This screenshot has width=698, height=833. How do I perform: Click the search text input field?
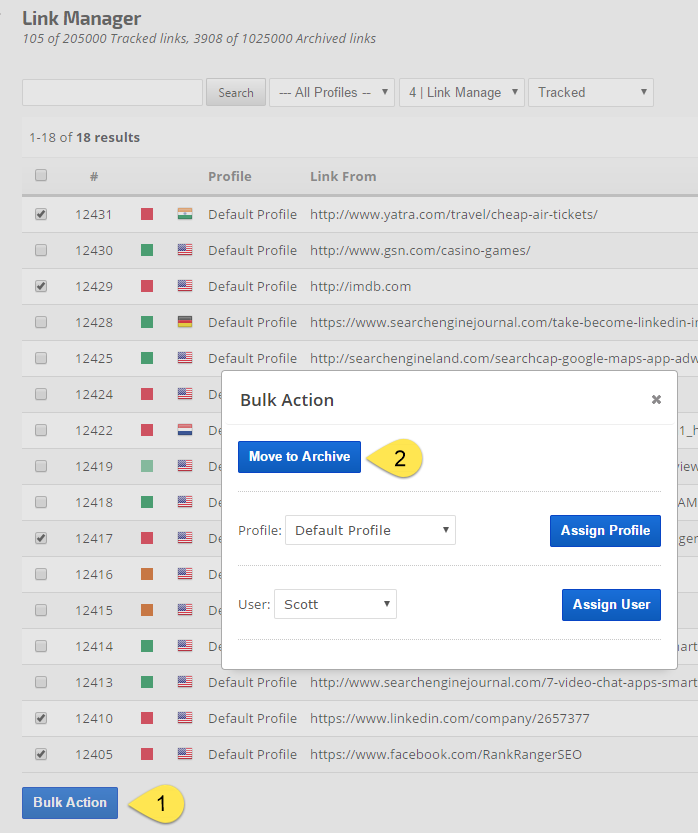coord(112,92)
